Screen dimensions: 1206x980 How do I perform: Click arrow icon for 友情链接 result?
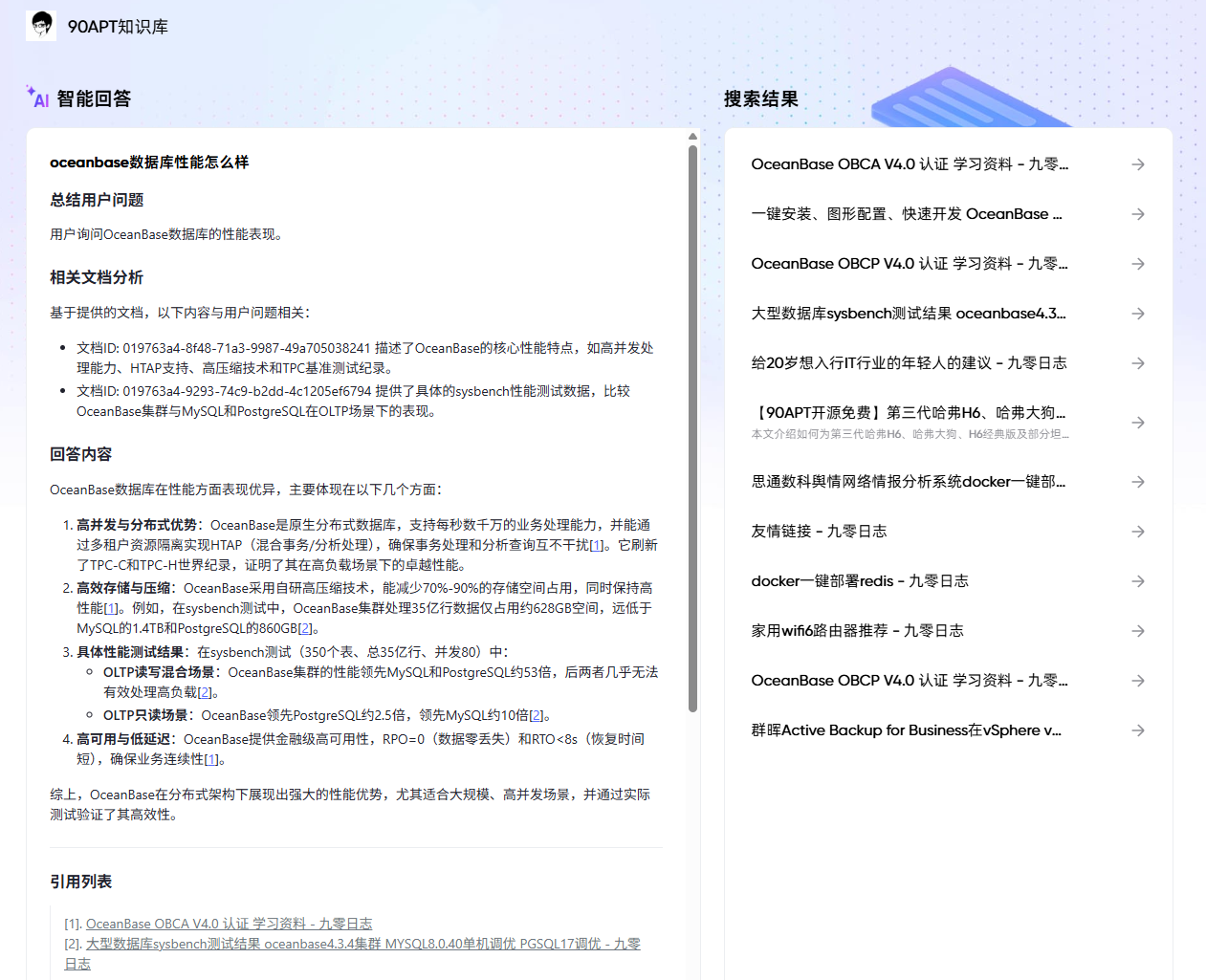coord(1138,532)
